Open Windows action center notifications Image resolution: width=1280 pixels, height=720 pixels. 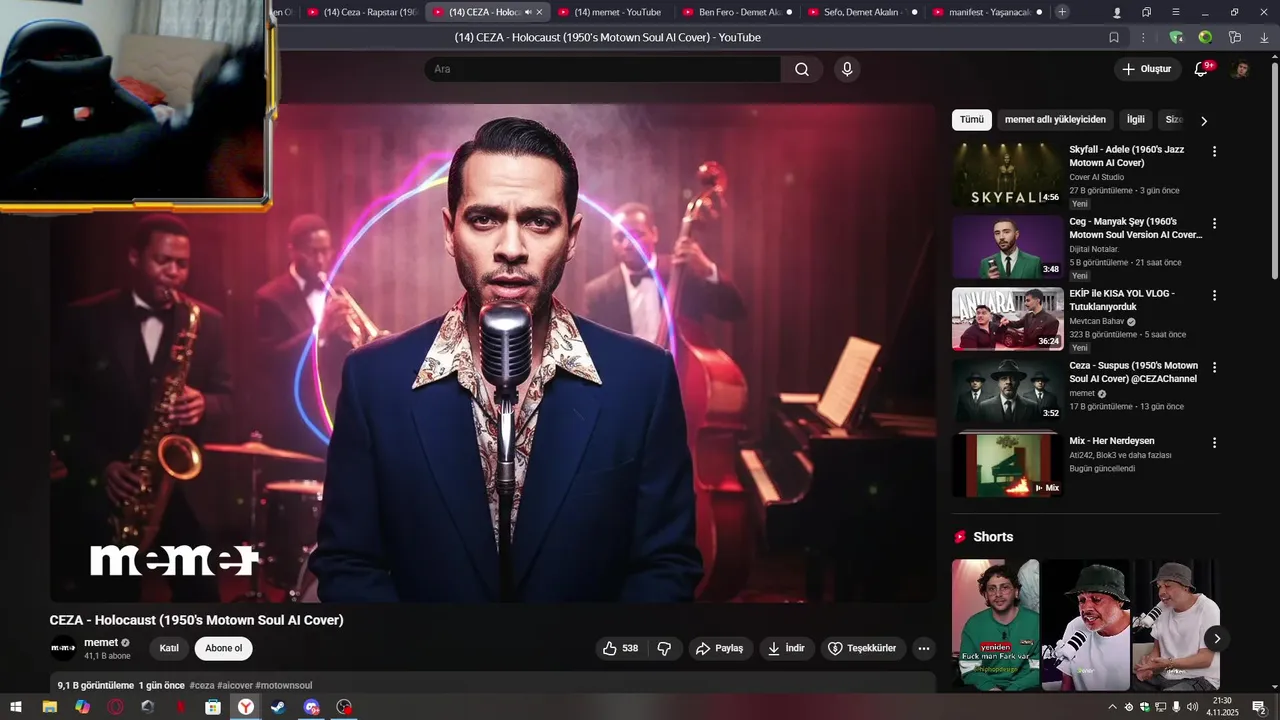pyautogui.click(x=1259, y=707)
